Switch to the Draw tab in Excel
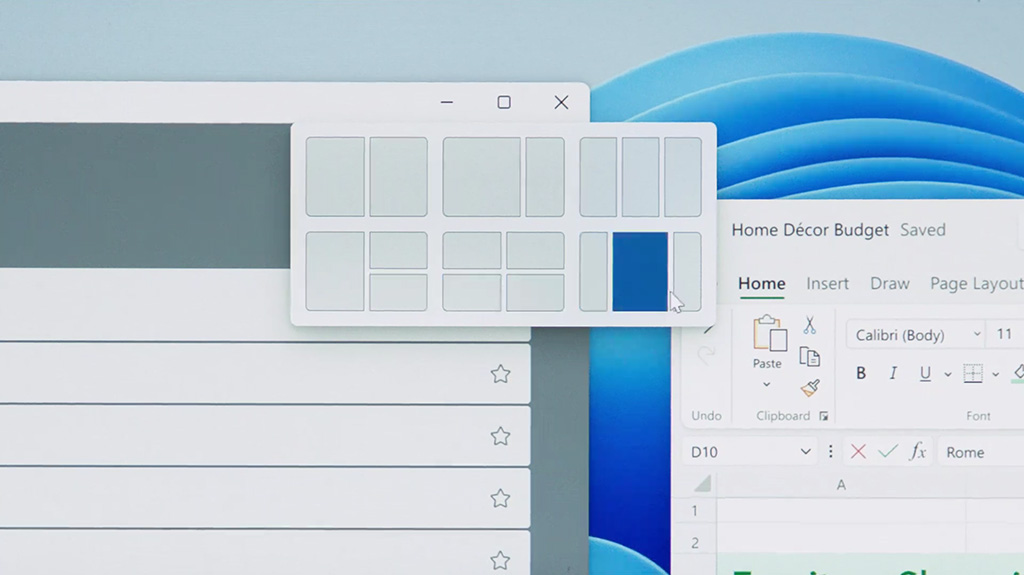This screenshot has width=1024, height=575. click(x=889, y=284)
